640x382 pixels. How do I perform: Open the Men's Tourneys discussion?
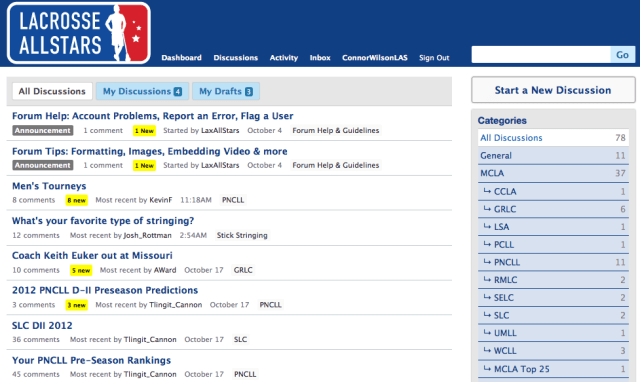pos(49,186)
